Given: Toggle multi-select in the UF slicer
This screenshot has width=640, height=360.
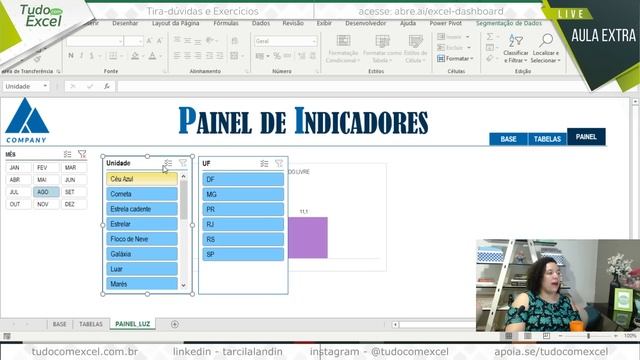Looking at the screenshot, I should tap(264, 164).
